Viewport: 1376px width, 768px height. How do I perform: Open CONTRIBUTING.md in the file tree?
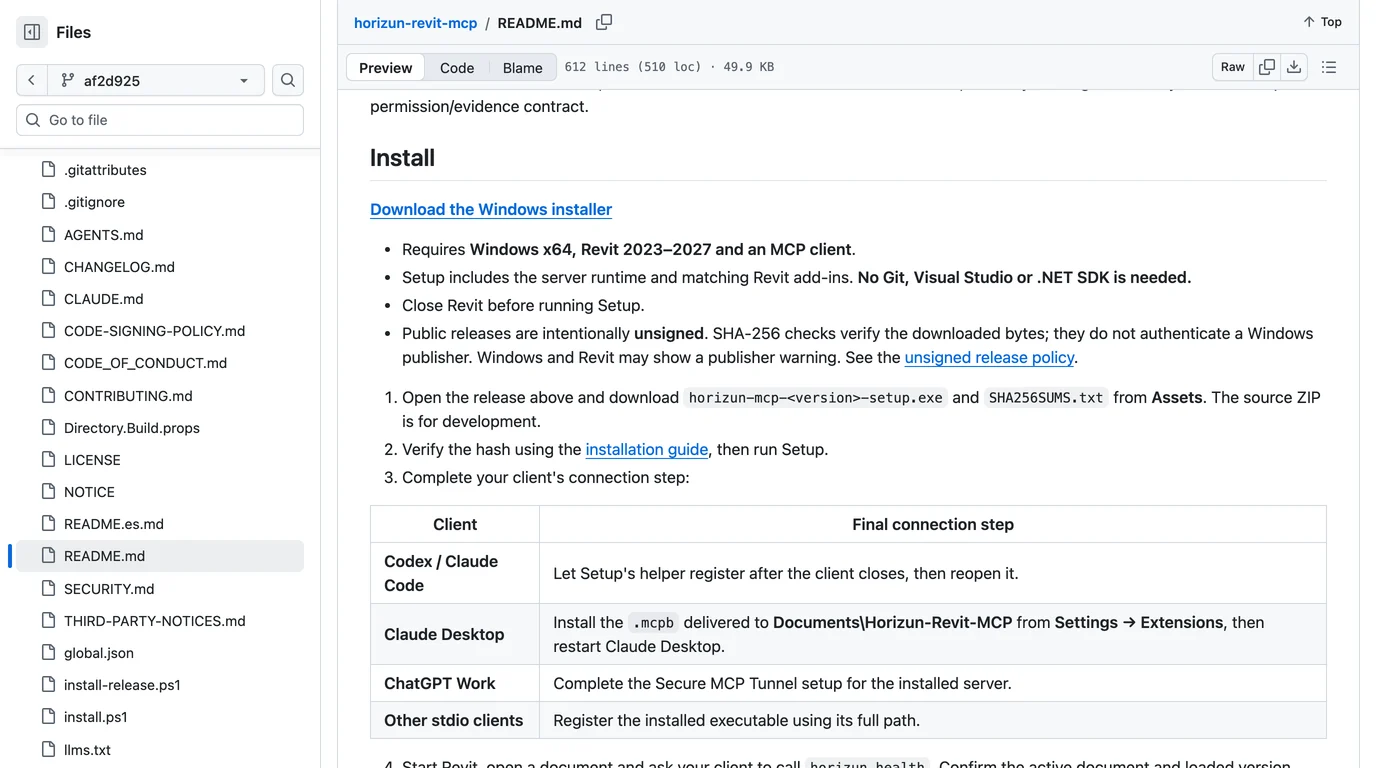[160, 396]
